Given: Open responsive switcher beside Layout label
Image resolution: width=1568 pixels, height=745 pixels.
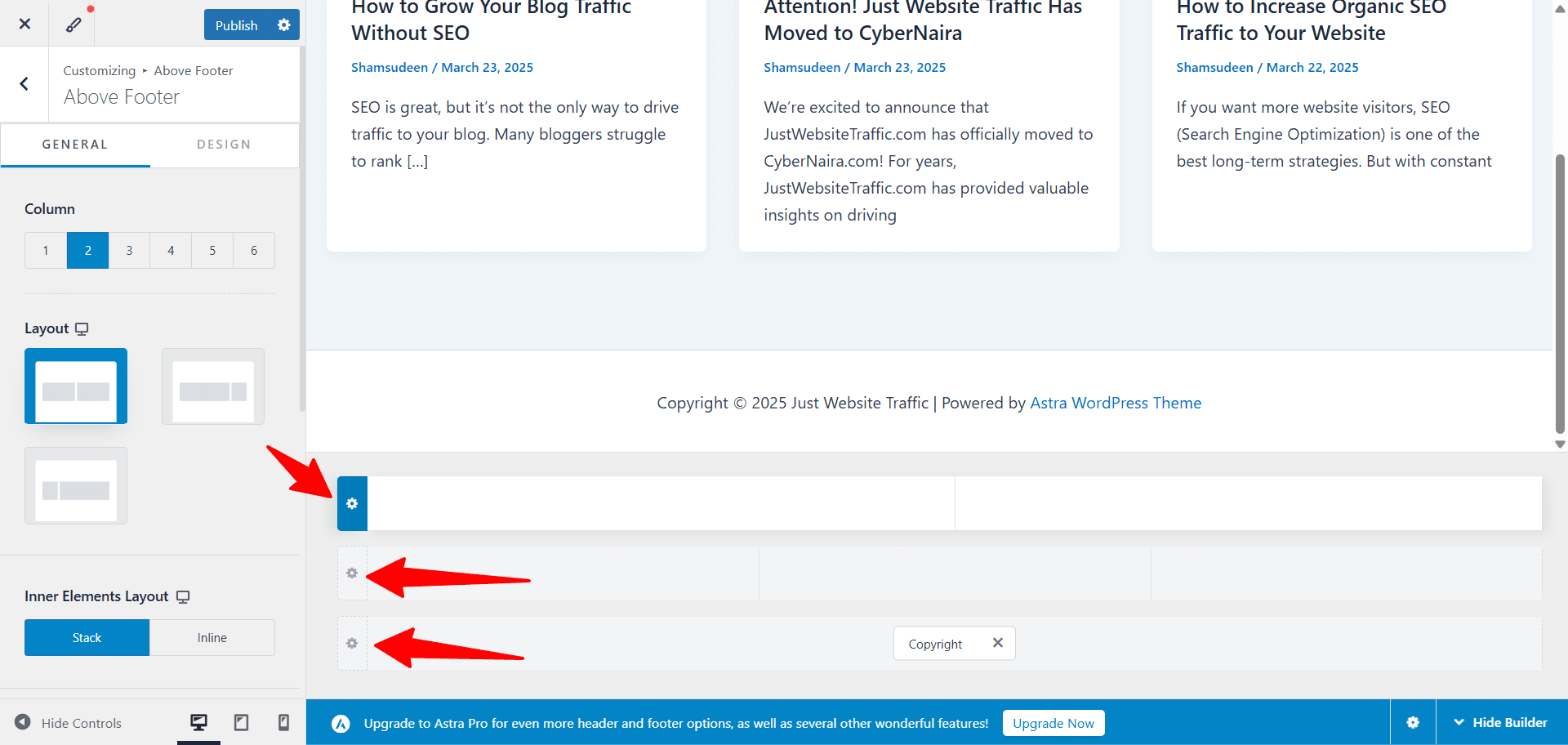Looking at the screenshot, I should pos(82,328).
